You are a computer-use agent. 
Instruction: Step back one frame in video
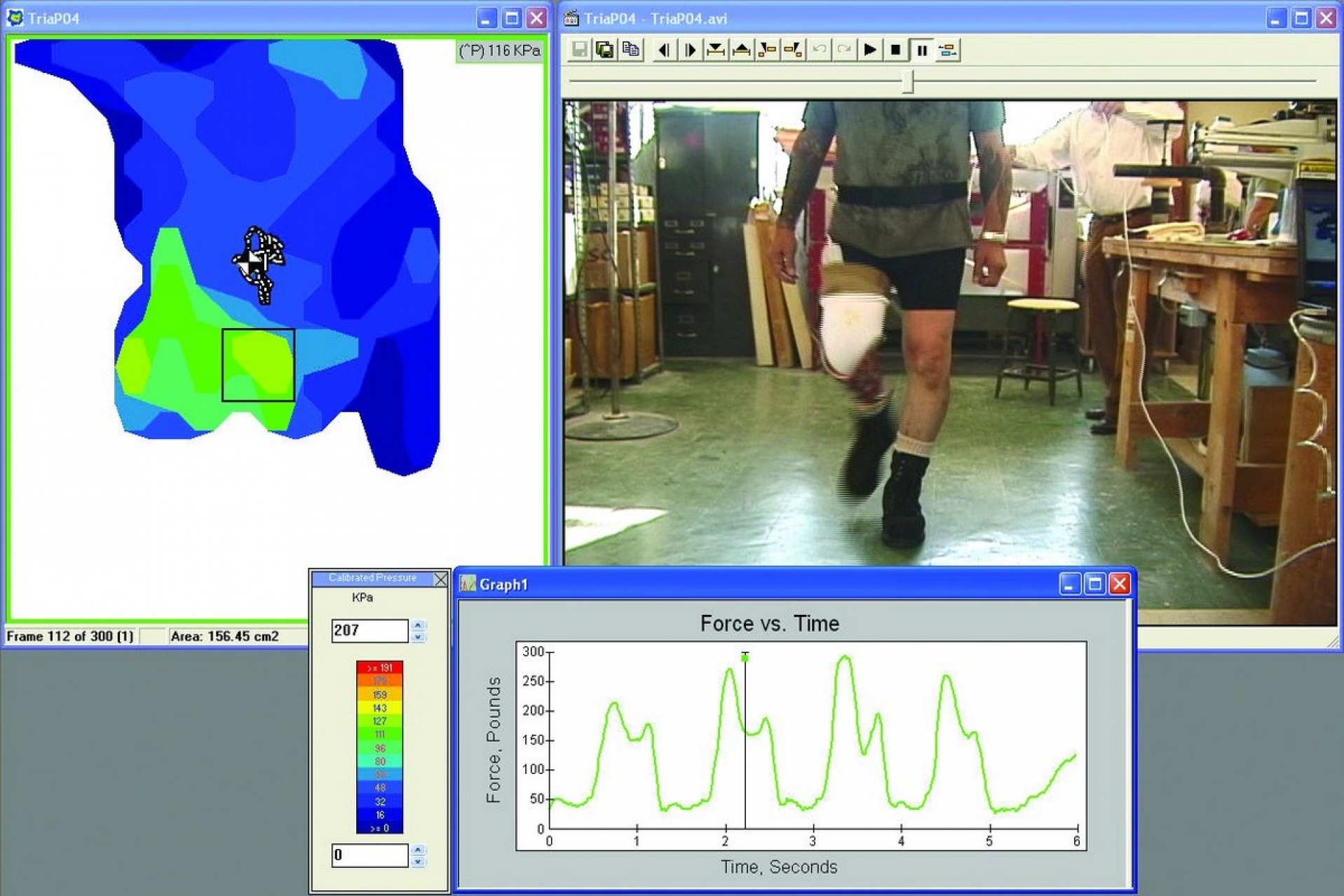tap(664, 50)
